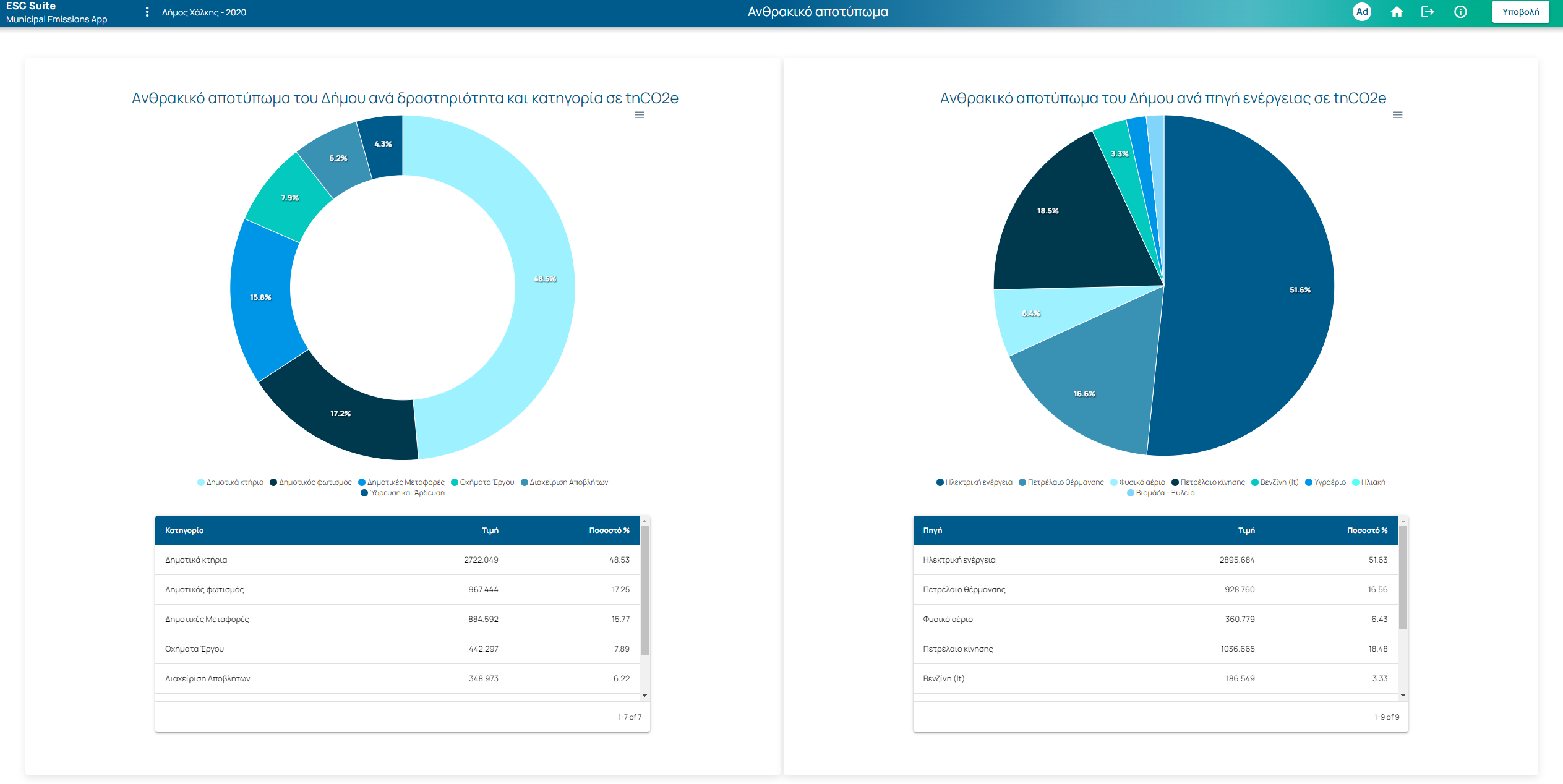
Task: Toggle Φυσικό αέριο legend item
Action: pos(1137,482)
